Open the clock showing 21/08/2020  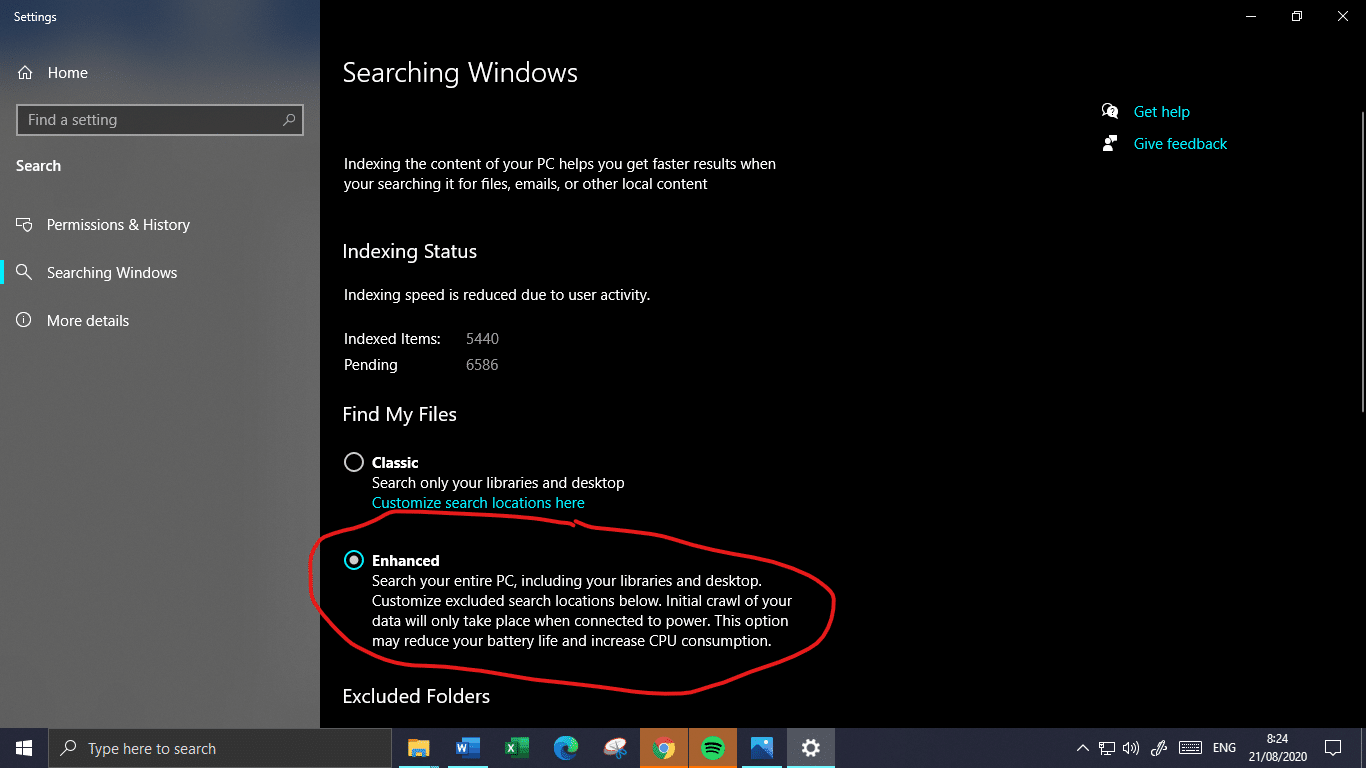1277,748
